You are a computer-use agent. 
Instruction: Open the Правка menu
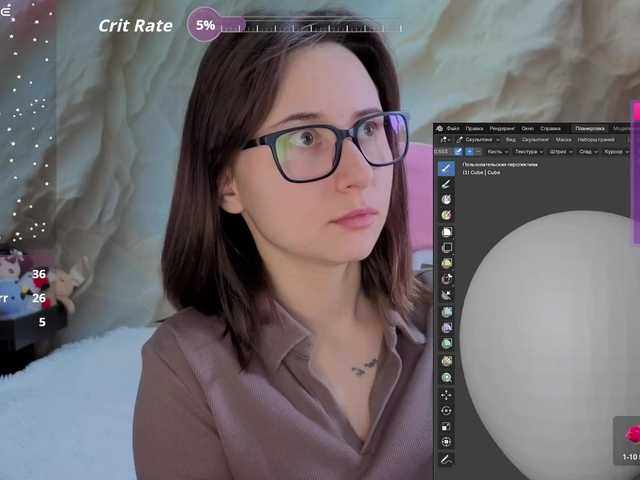[474, 129]
